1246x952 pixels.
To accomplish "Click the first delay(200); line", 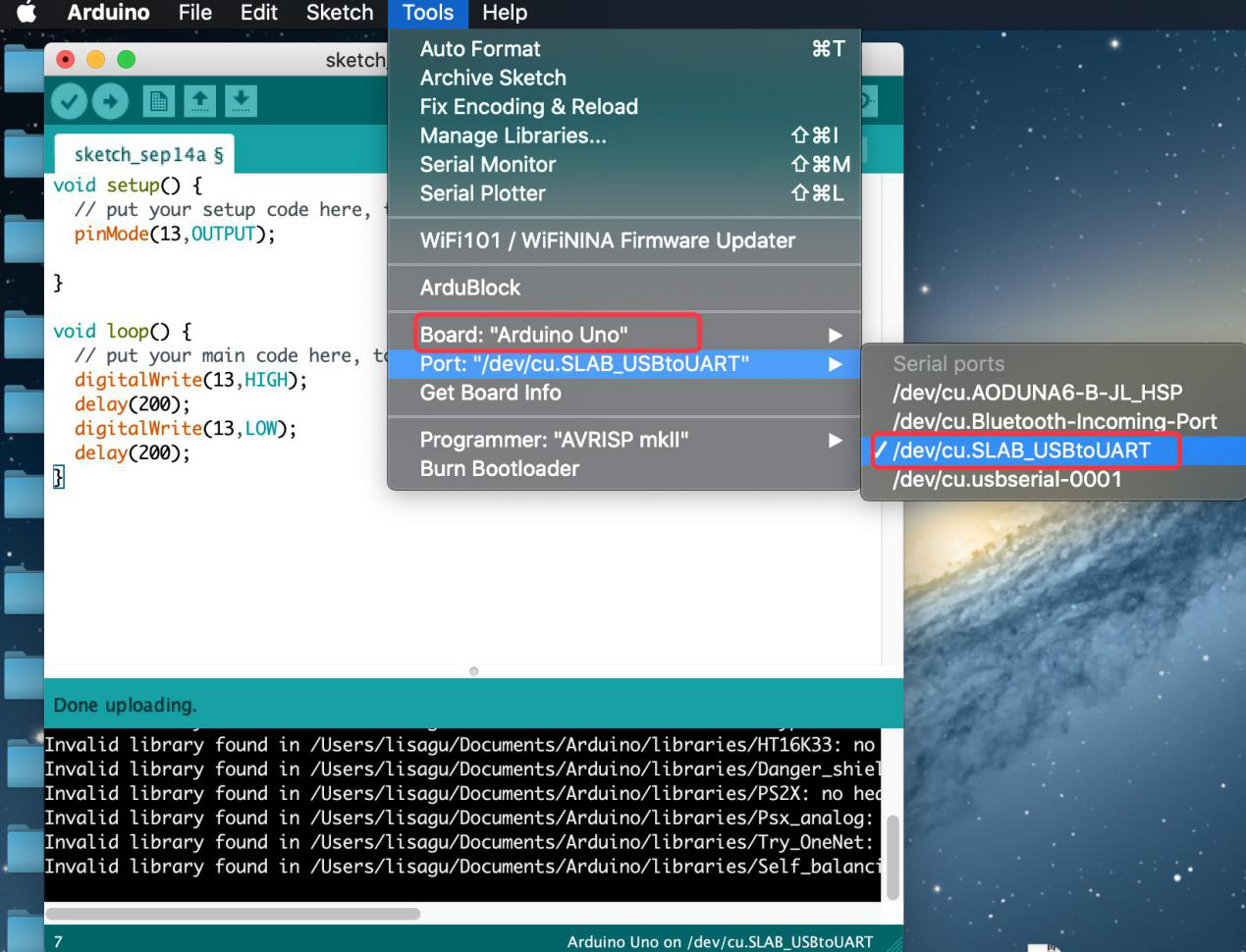I will point(133,404).
